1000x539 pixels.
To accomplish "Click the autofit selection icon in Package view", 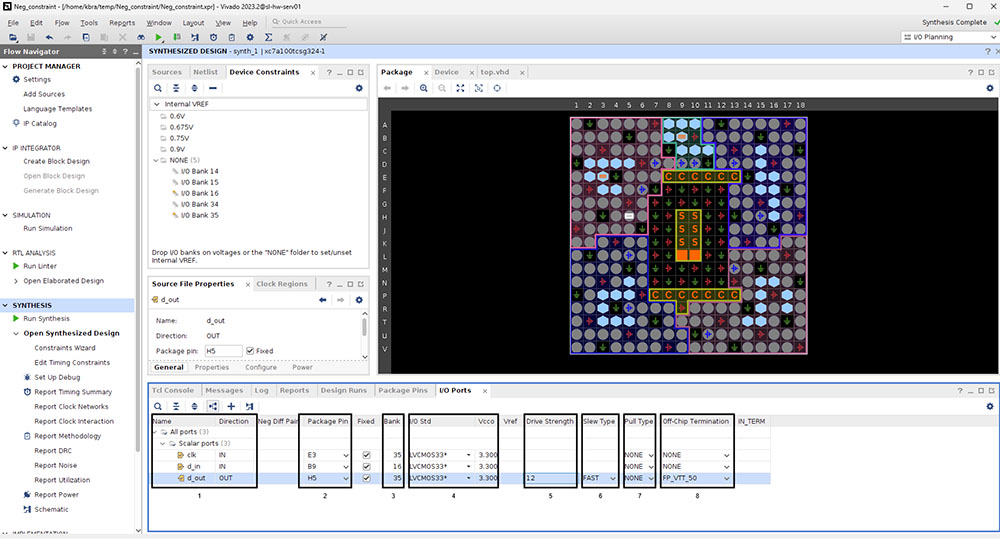I will click(479, 88).
